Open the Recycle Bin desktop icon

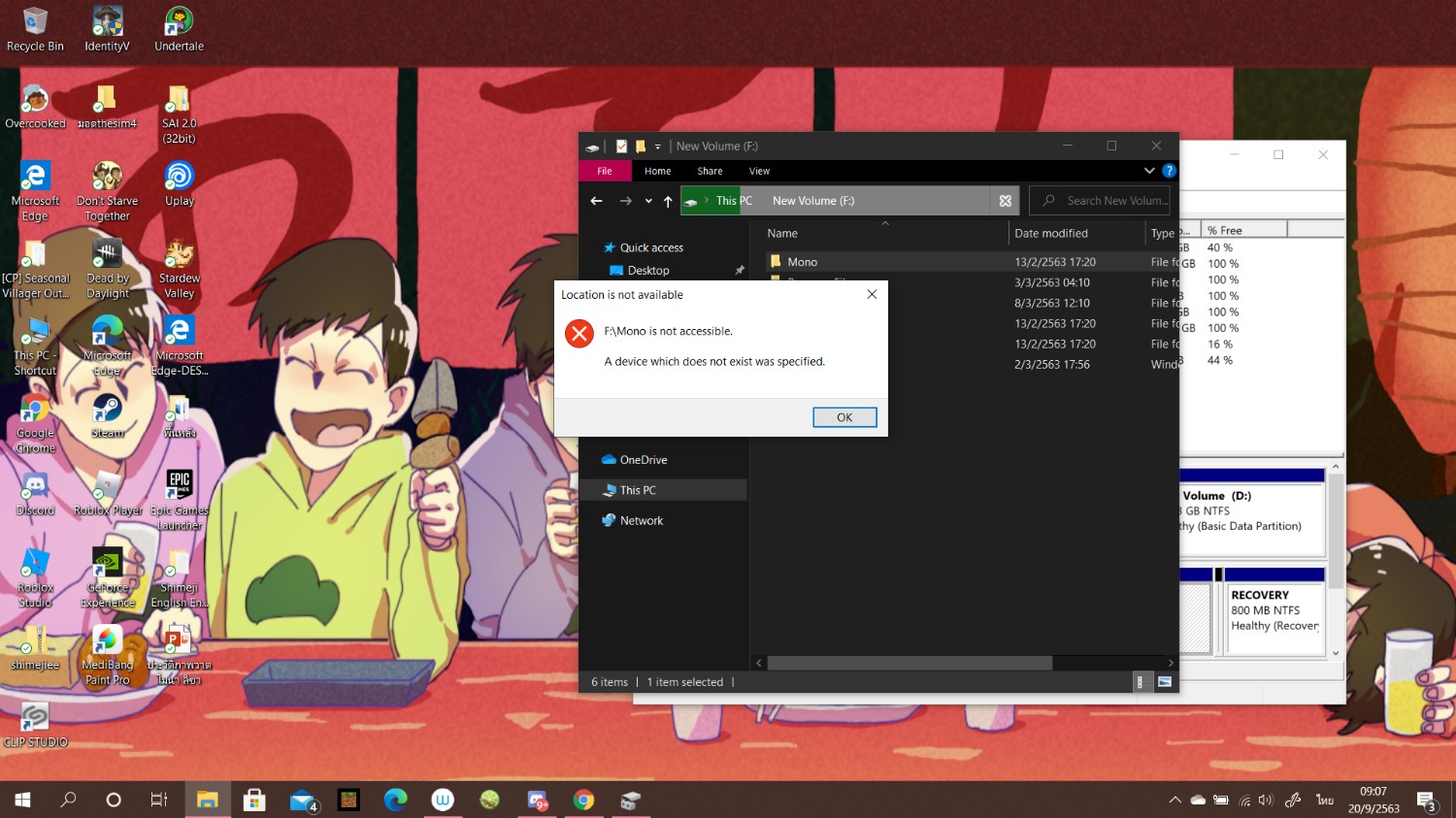click(x=35, y=30)
